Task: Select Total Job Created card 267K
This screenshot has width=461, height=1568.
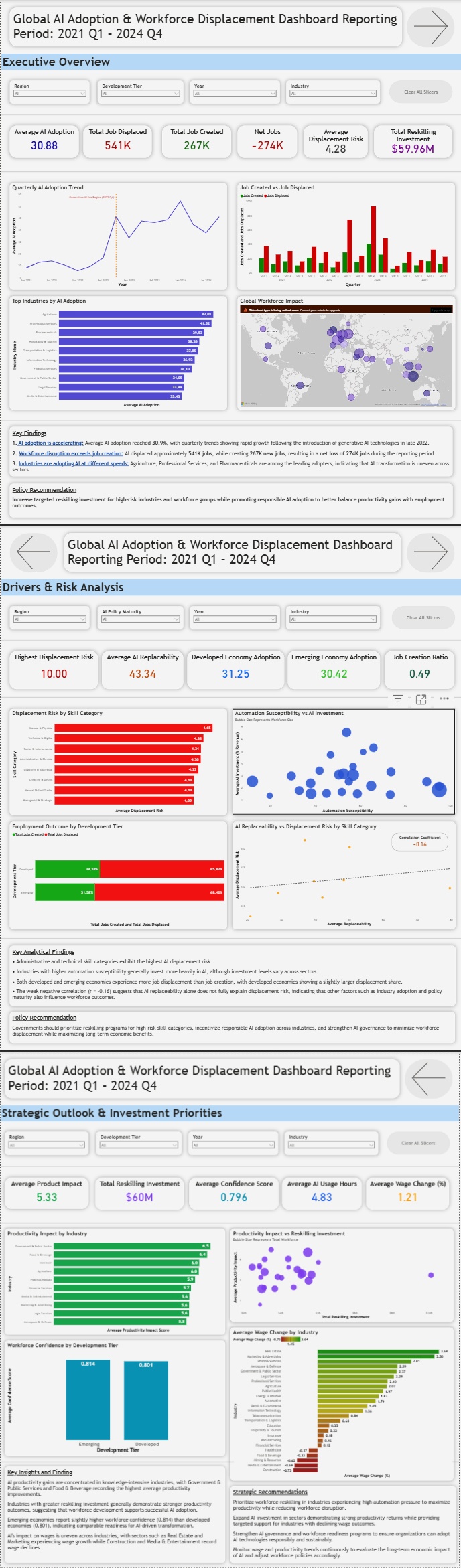Action: [197, 141]
